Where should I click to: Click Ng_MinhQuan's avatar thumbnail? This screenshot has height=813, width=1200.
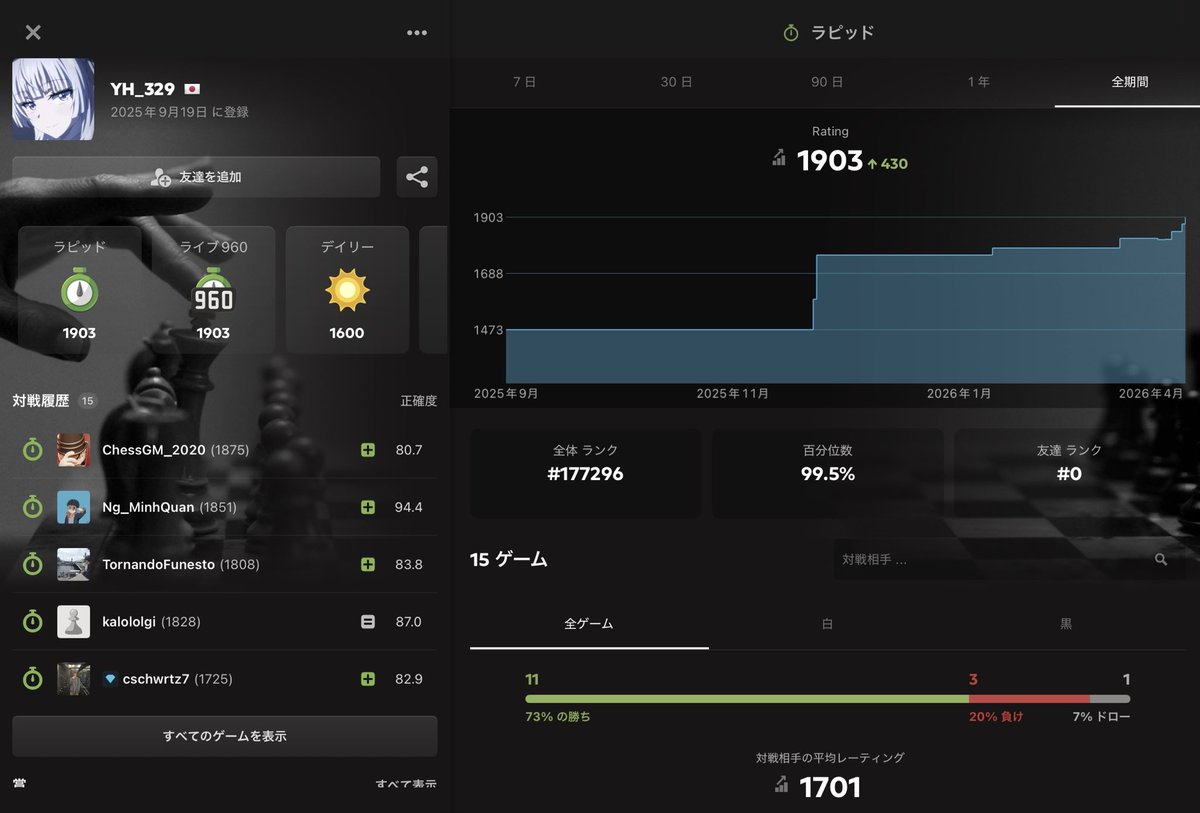point(73,507)
